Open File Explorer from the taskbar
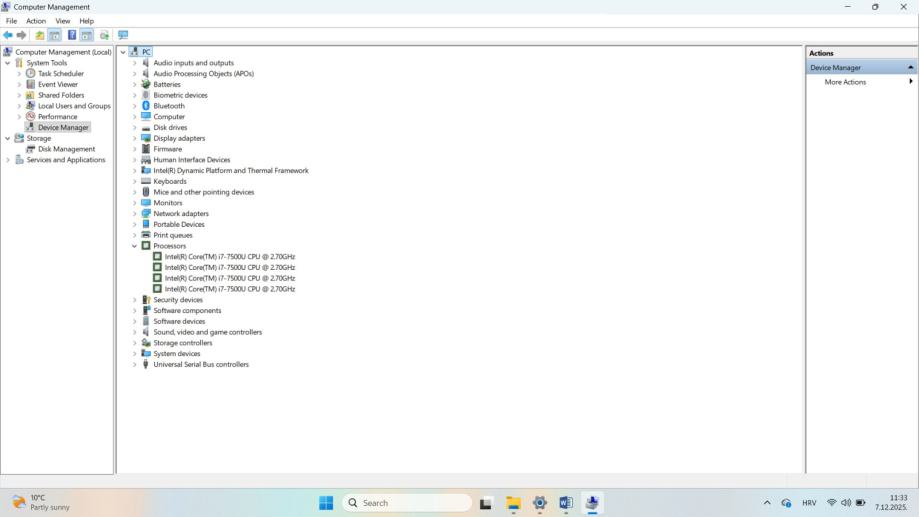The width and height of the screenshot is (919, 517). click(x=513, y=503)
